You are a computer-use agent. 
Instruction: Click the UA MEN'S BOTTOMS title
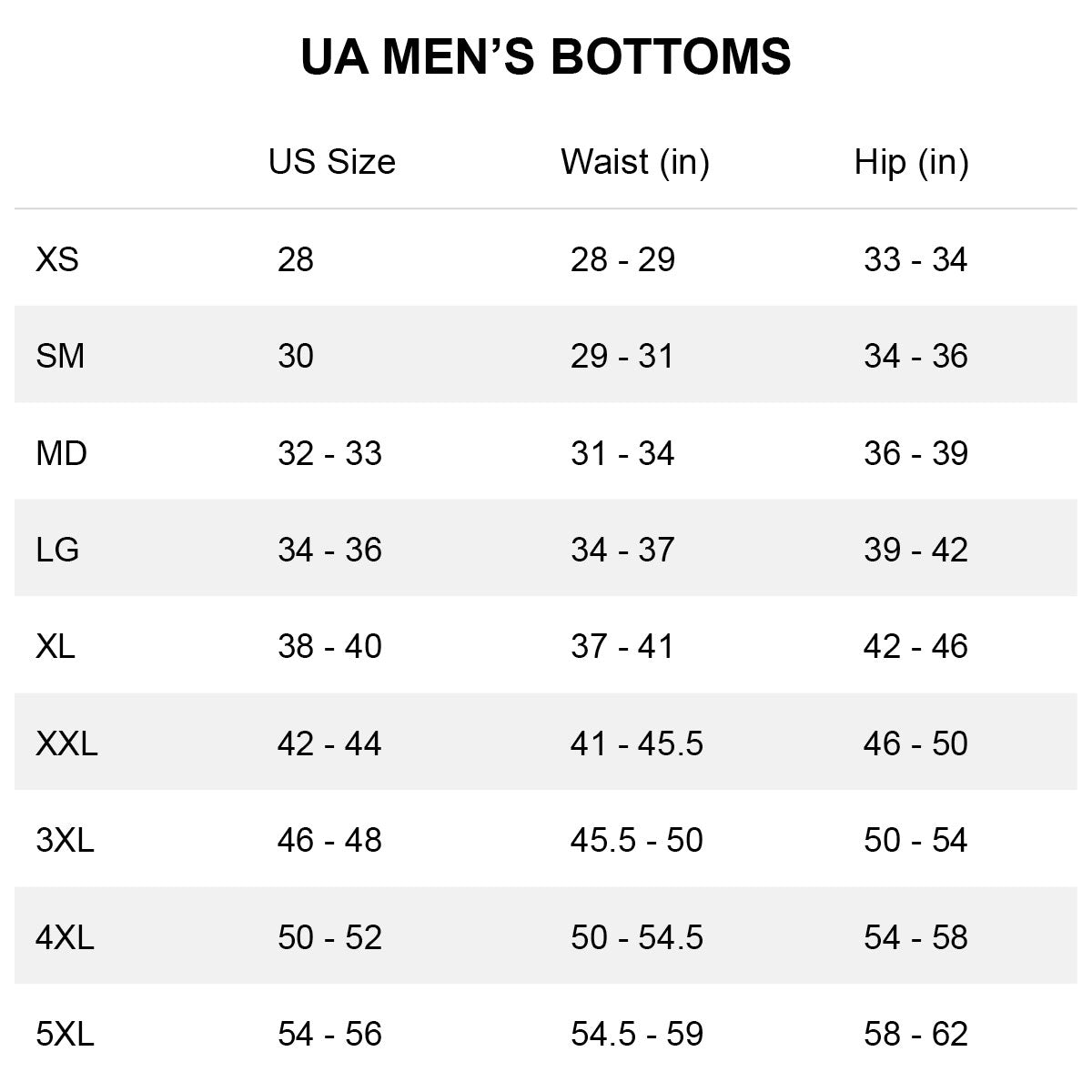pyautogui.click(x=545, y=56)
